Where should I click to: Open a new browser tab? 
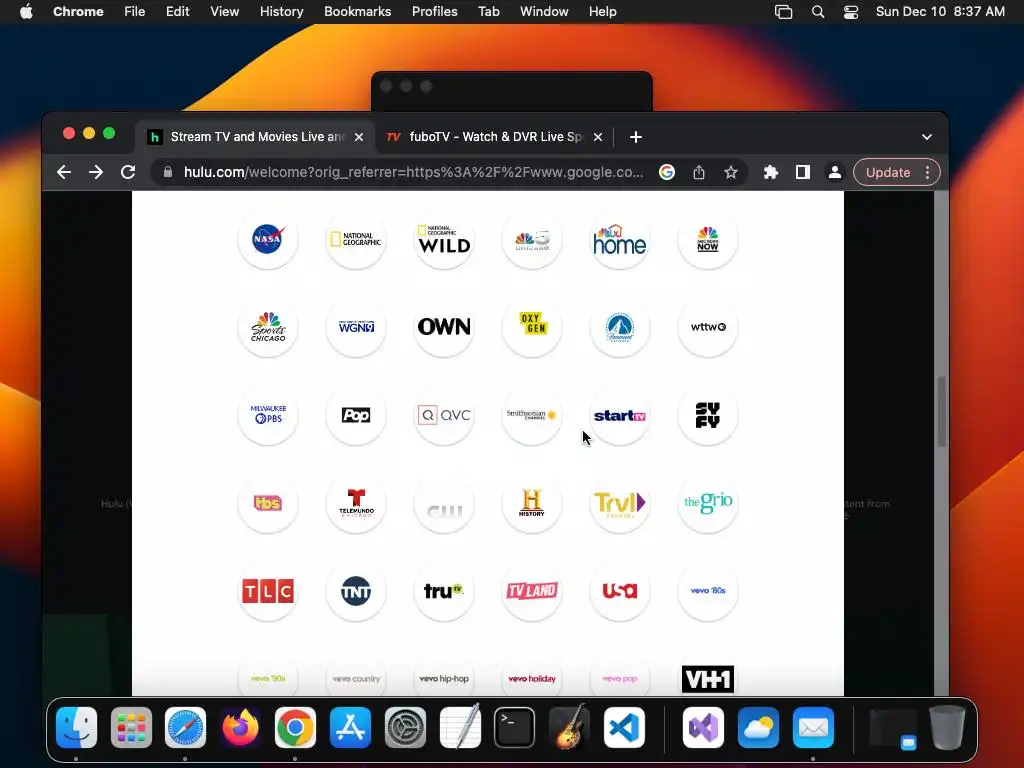635,137
